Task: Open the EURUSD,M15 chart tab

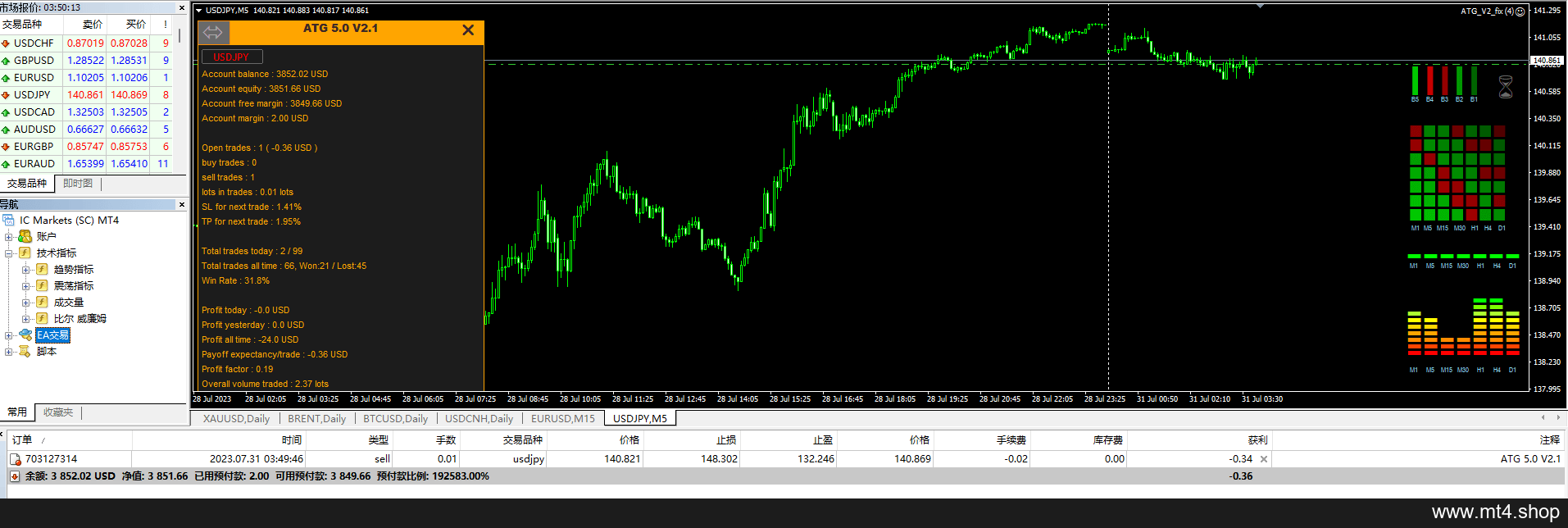Action: [x=563, y=419]
